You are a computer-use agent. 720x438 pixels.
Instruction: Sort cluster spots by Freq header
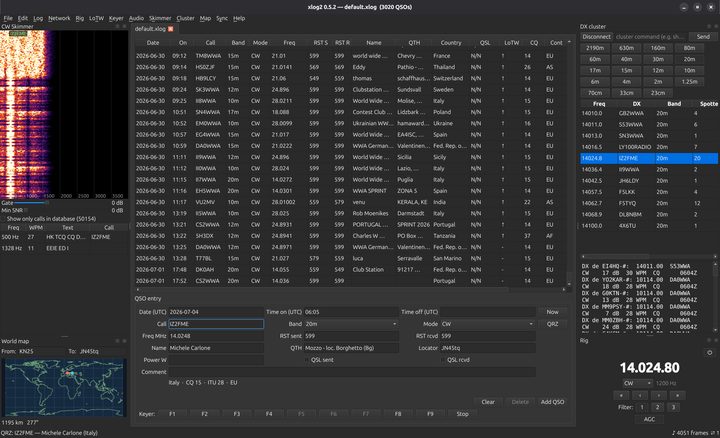tap(599, 104)
